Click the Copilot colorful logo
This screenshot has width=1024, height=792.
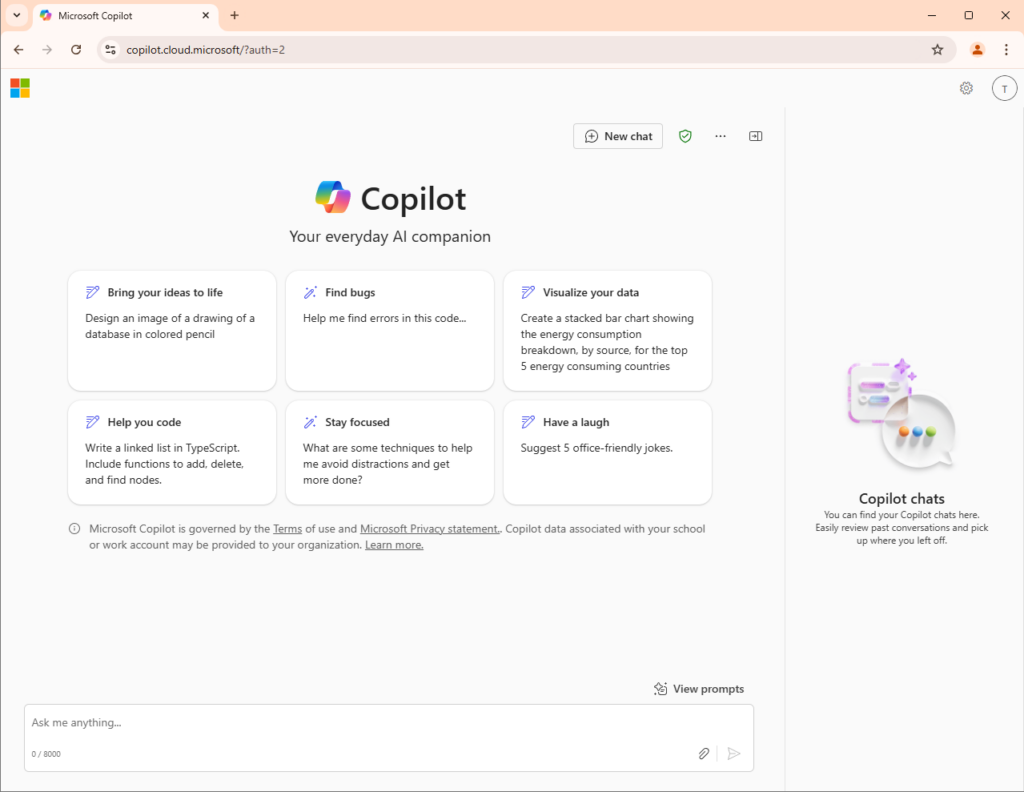point(333,197)
